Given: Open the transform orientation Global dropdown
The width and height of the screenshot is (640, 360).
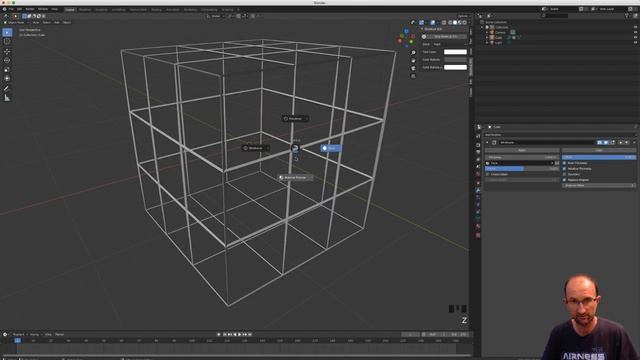Looking at the screenshot, I should click(215, 16).
